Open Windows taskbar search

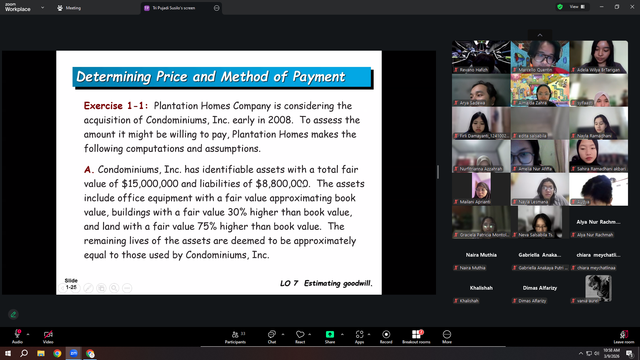click(24, 353)
